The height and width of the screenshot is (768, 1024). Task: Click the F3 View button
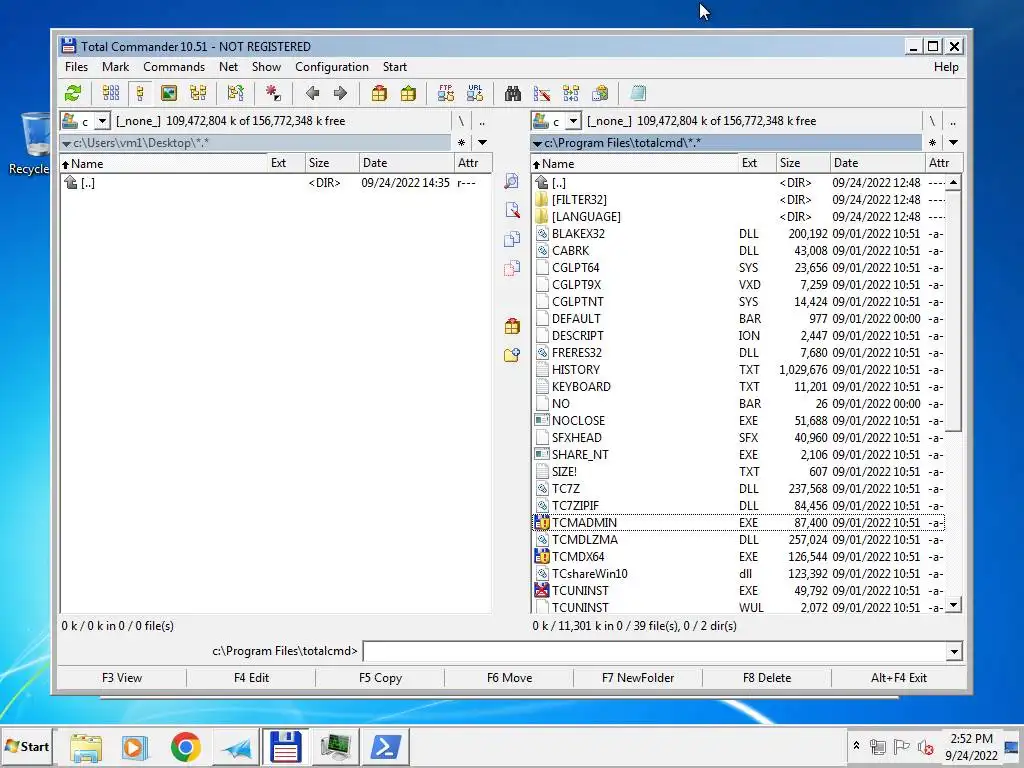click(x=122, y=678)
